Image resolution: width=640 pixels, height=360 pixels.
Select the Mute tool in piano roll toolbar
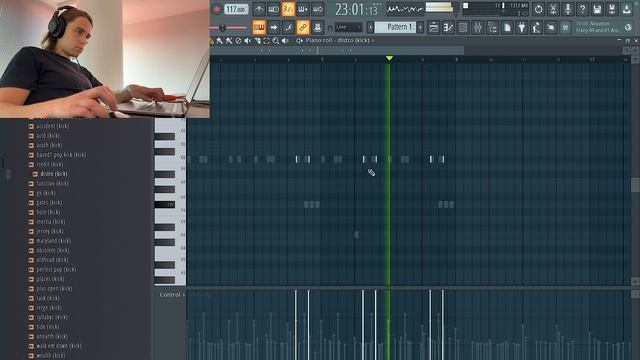[248, 40]
